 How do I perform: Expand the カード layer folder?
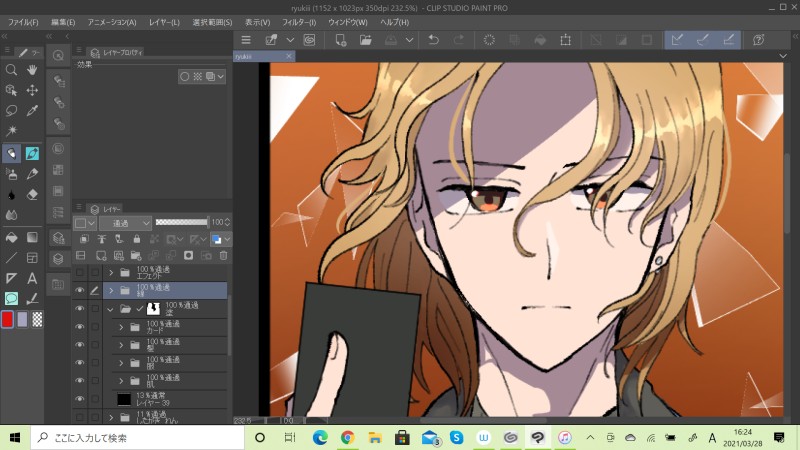click(121, 327)
